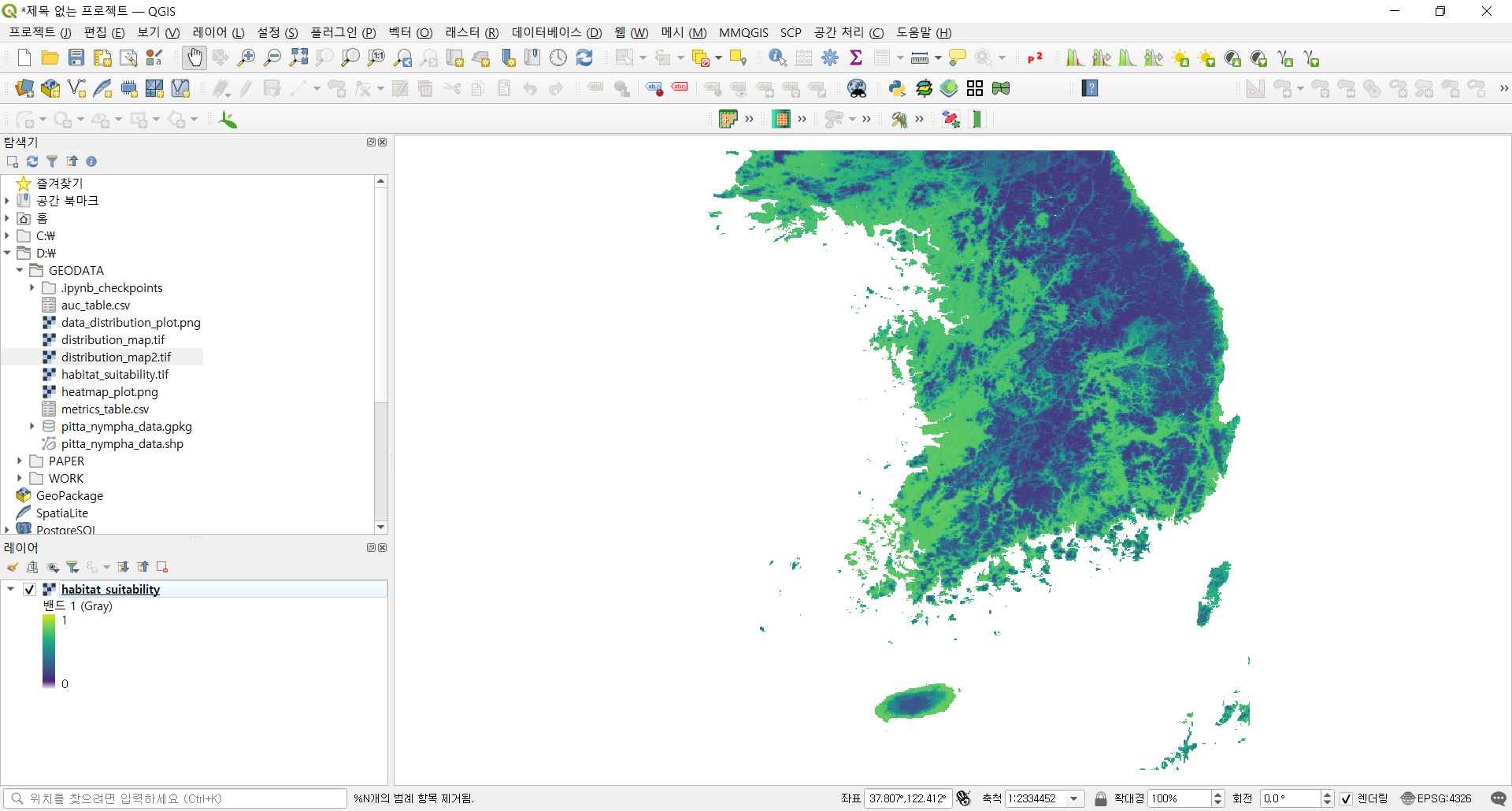Select the Pan Map hand tool
Image resolution: width=1512 pixels, height=811 pixels.
tap(194, 57)
